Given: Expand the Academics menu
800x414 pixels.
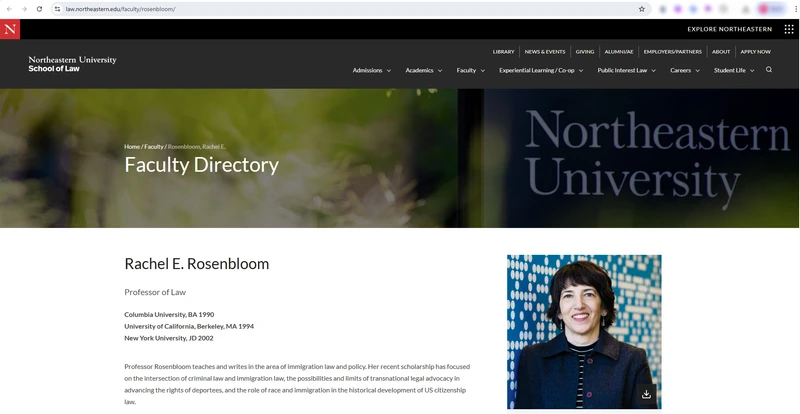Looking at the screenshot, I should 424,70.
